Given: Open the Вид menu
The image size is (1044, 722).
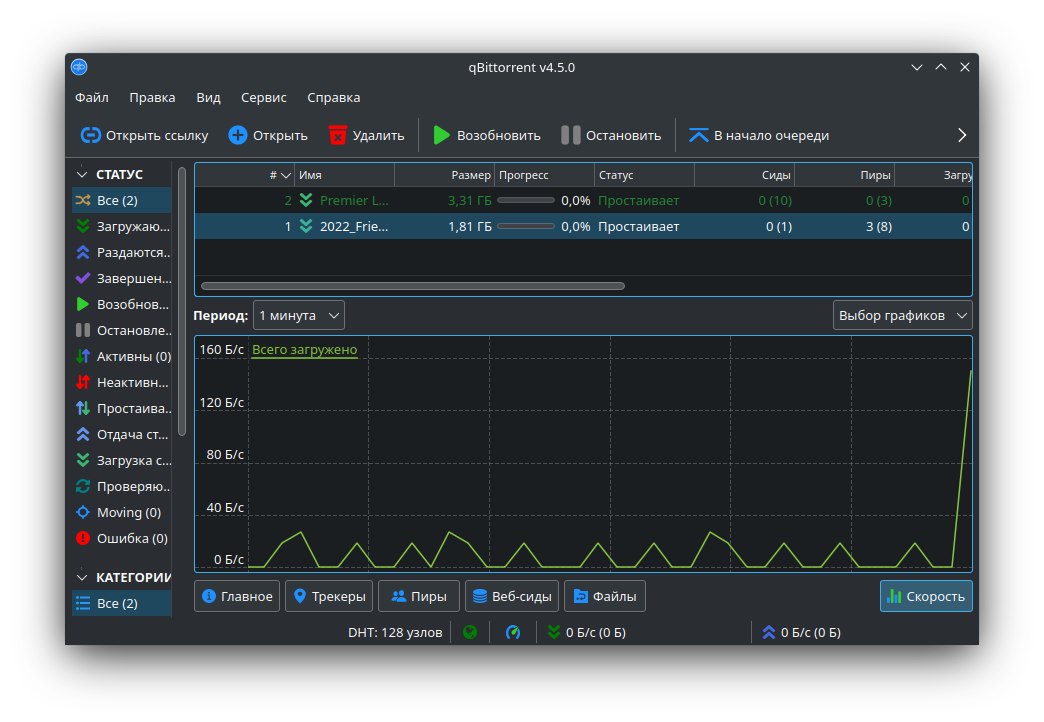Looking at the screenshot, I should [208, 97].
